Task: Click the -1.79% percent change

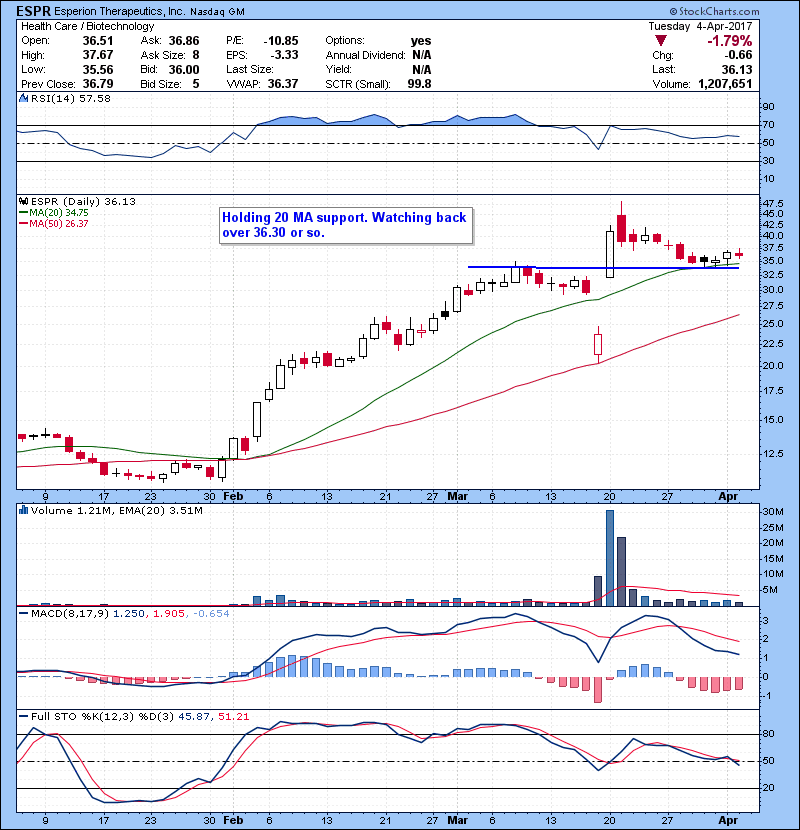Action: (x=730, y=41)
